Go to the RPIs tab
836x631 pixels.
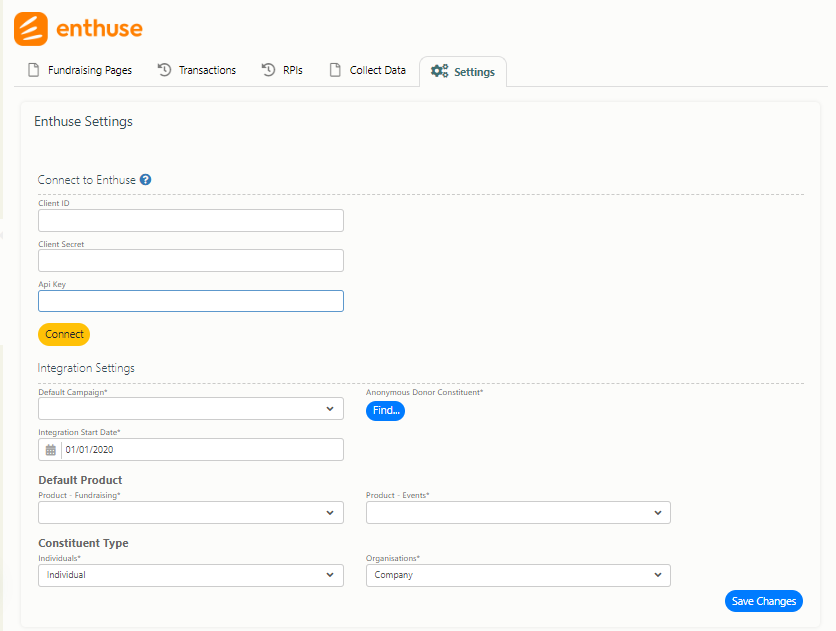click(x=282, y=70)
